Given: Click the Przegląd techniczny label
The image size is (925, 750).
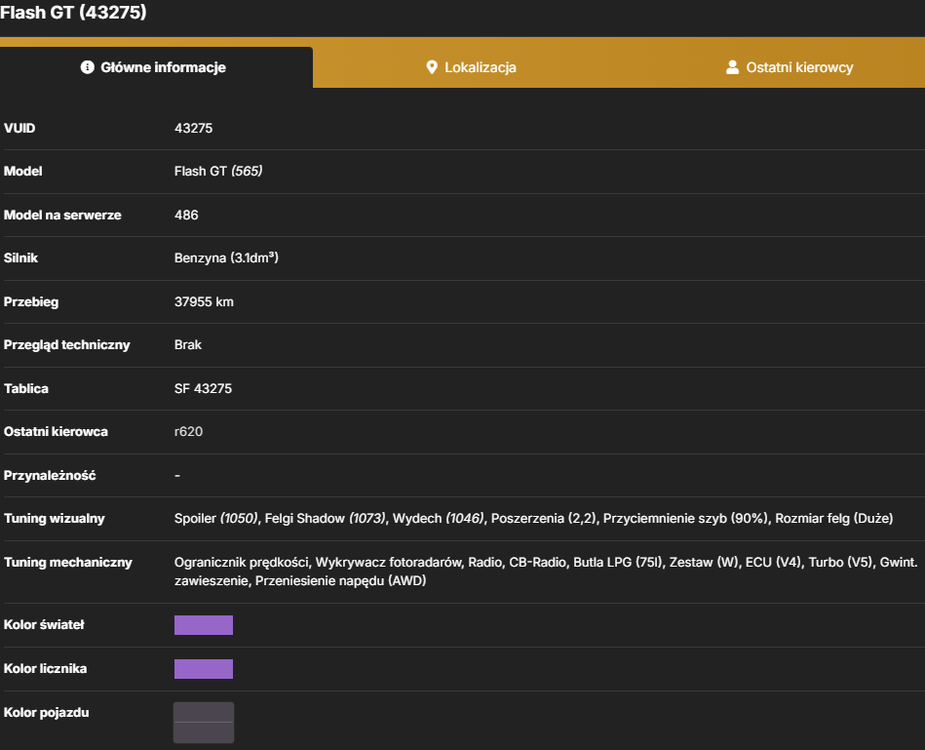Looking at the screenshot, I should pos(67,345).
